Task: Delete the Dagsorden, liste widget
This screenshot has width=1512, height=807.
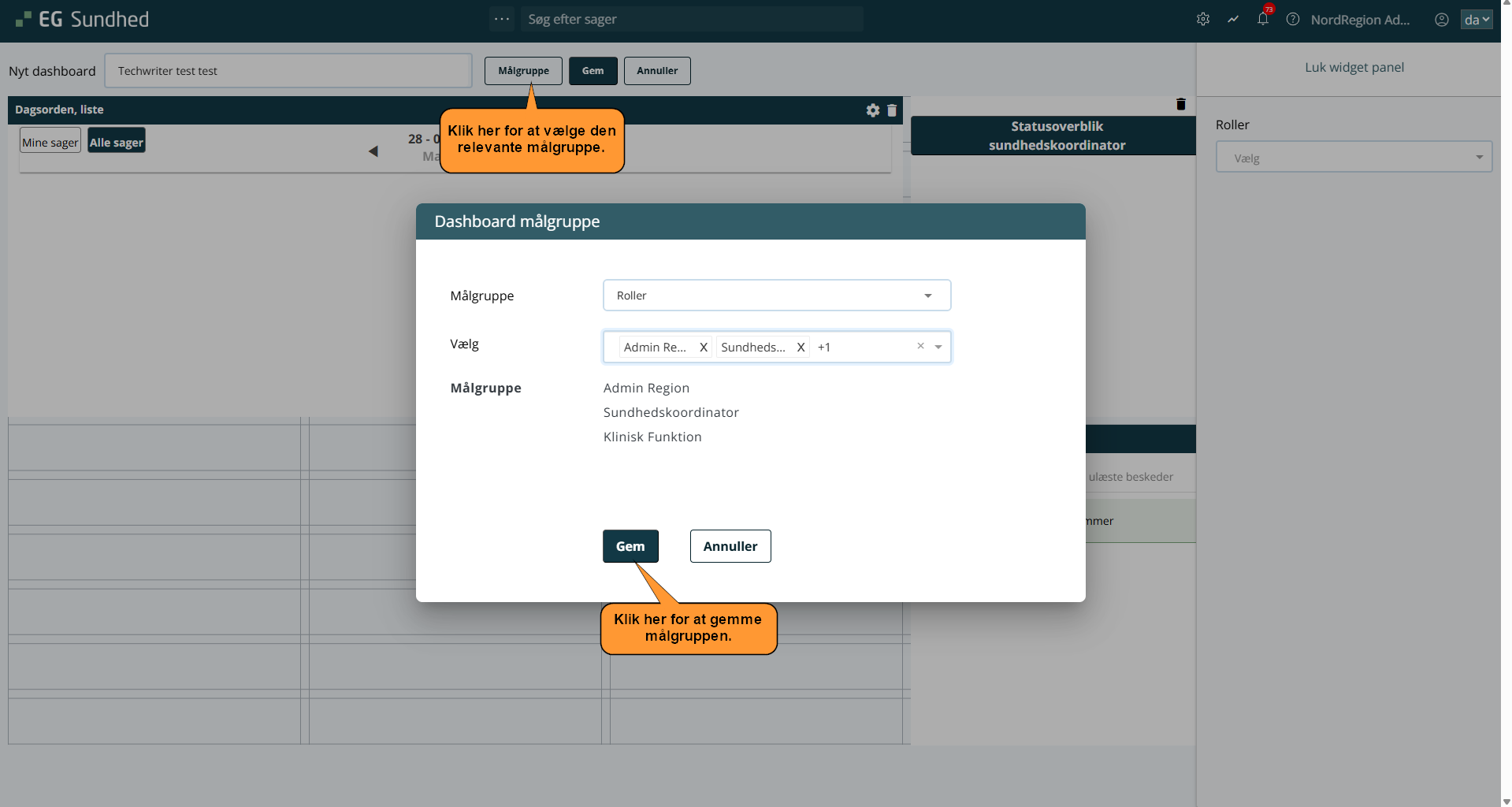Action: (892, 110)
